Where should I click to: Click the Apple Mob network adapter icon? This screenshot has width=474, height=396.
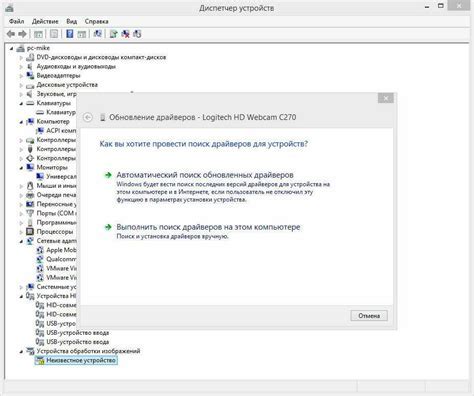tap(40, 250)
